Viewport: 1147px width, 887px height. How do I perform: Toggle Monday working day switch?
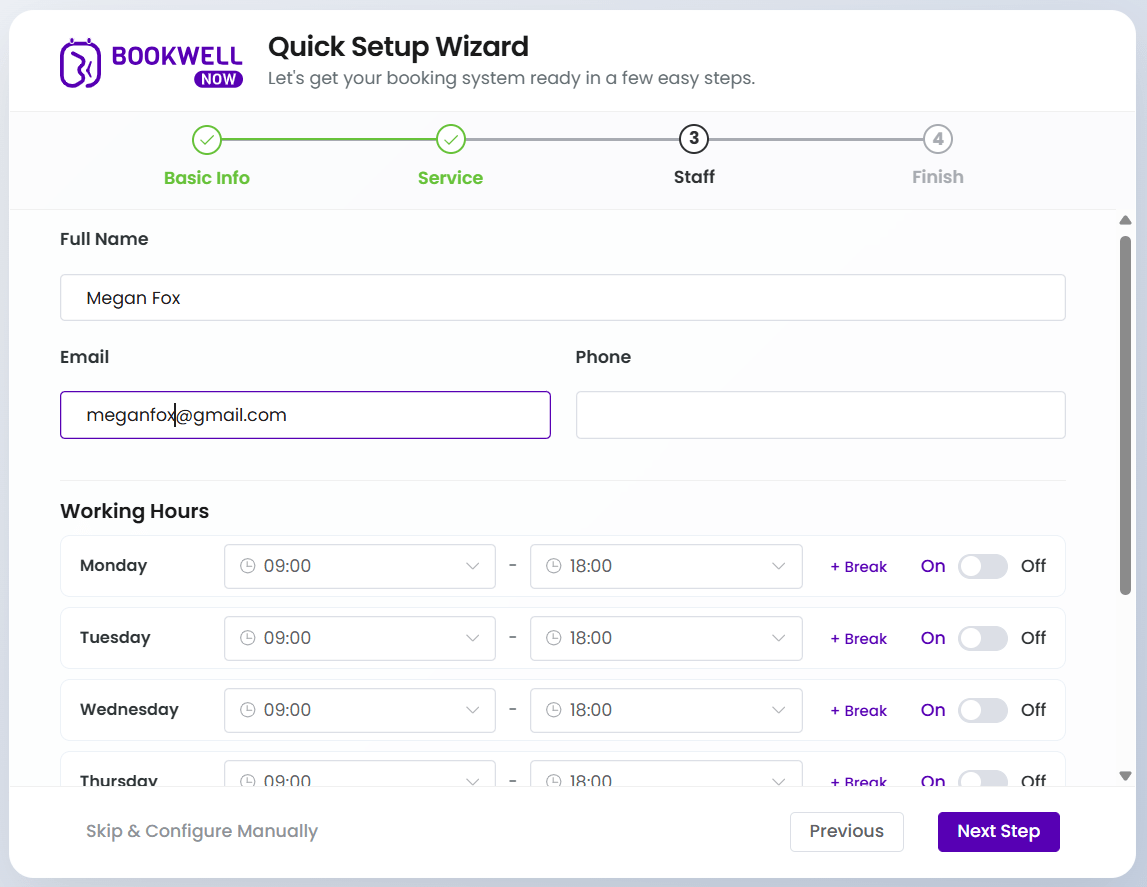(982, 566)
